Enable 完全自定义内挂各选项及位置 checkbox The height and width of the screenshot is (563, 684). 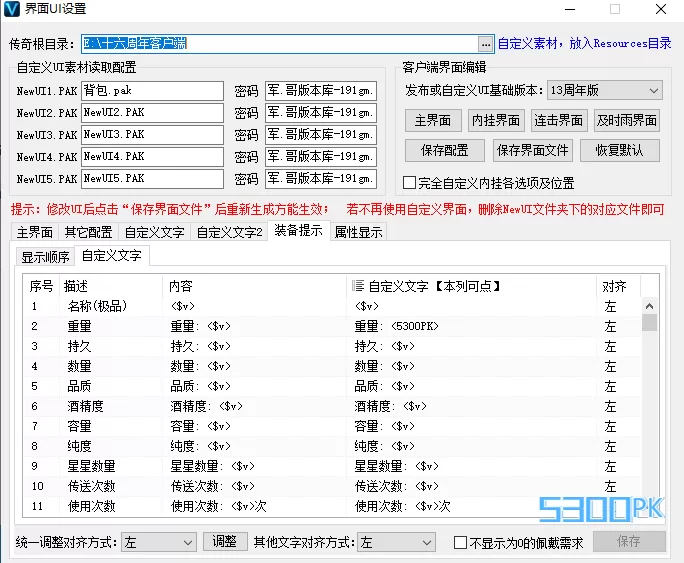tap(409, 182)
